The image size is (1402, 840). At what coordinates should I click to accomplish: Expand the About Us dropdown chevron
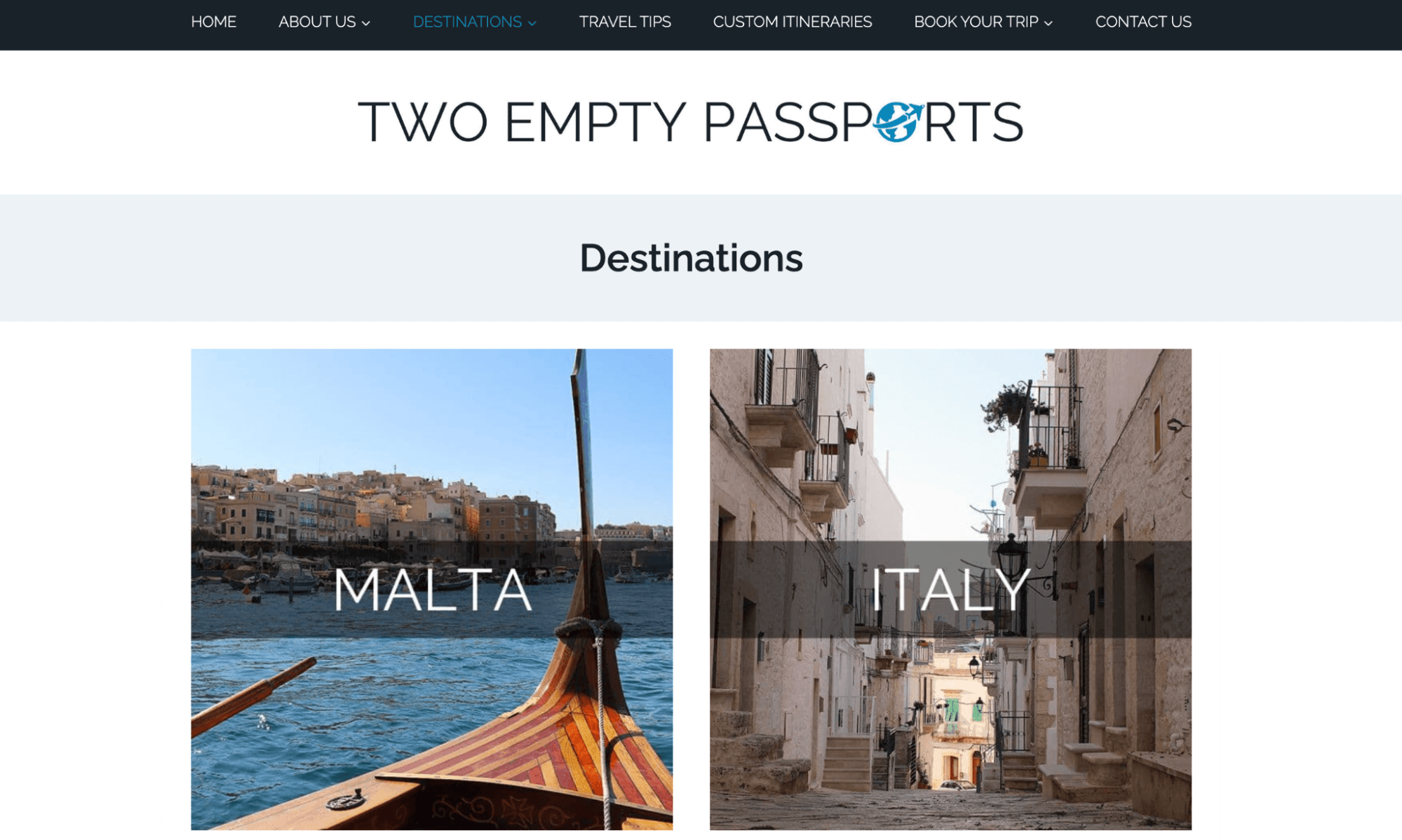coord(366,23)
